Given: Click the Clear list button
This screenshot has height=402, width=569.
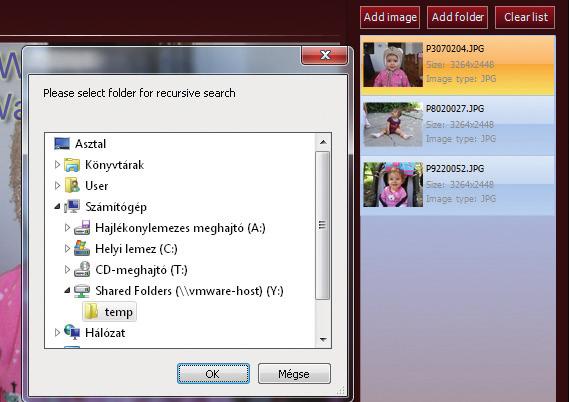Looking at the screenshot, I should 525,17.
